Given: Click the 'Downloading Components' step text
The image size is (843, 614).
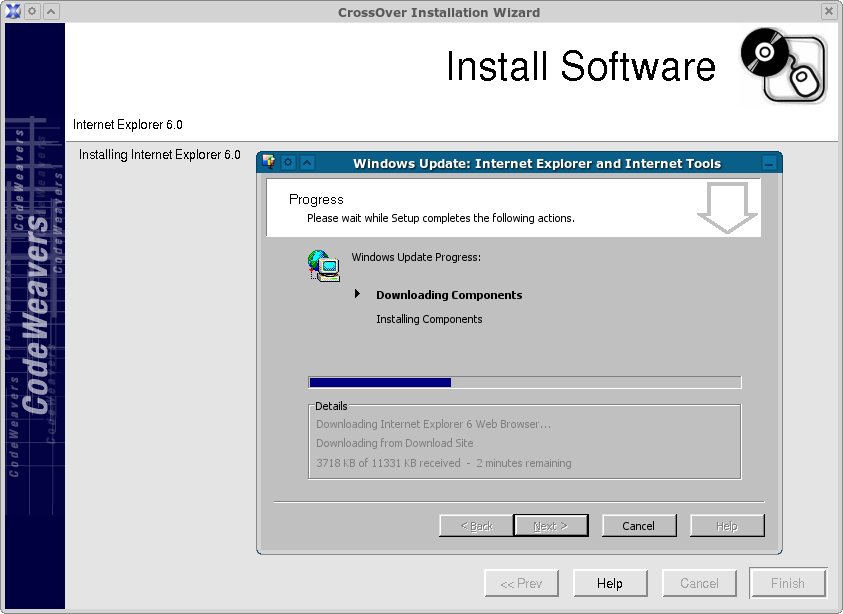Looking at the screenshot, I should pos(449,295).
